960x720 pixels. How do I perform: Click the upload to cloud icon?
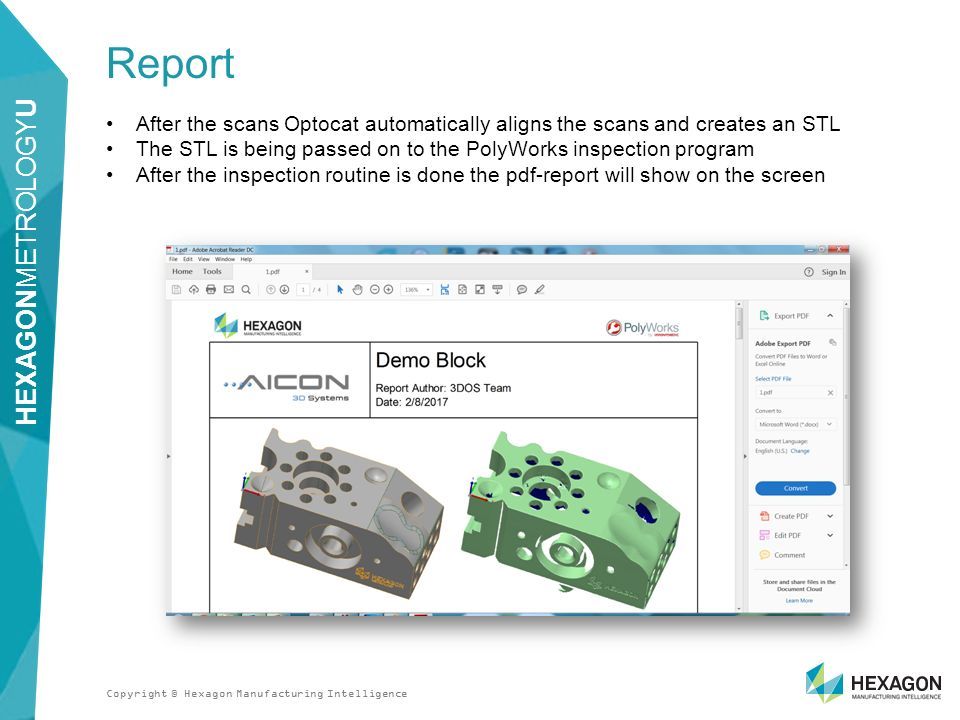[x=193, y=290]
